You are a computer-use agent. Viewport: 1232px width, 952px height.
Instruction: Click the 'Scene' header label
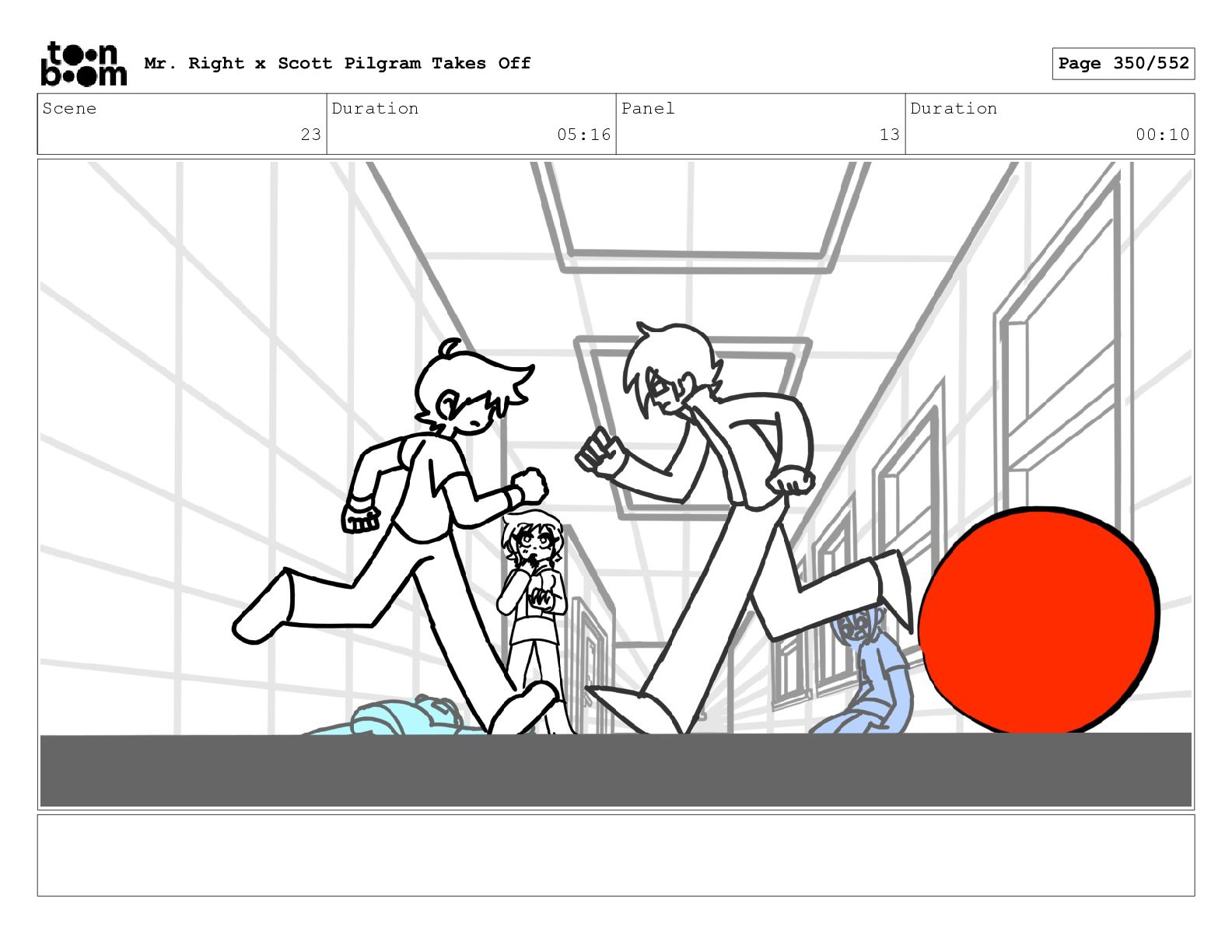(69, 108)
